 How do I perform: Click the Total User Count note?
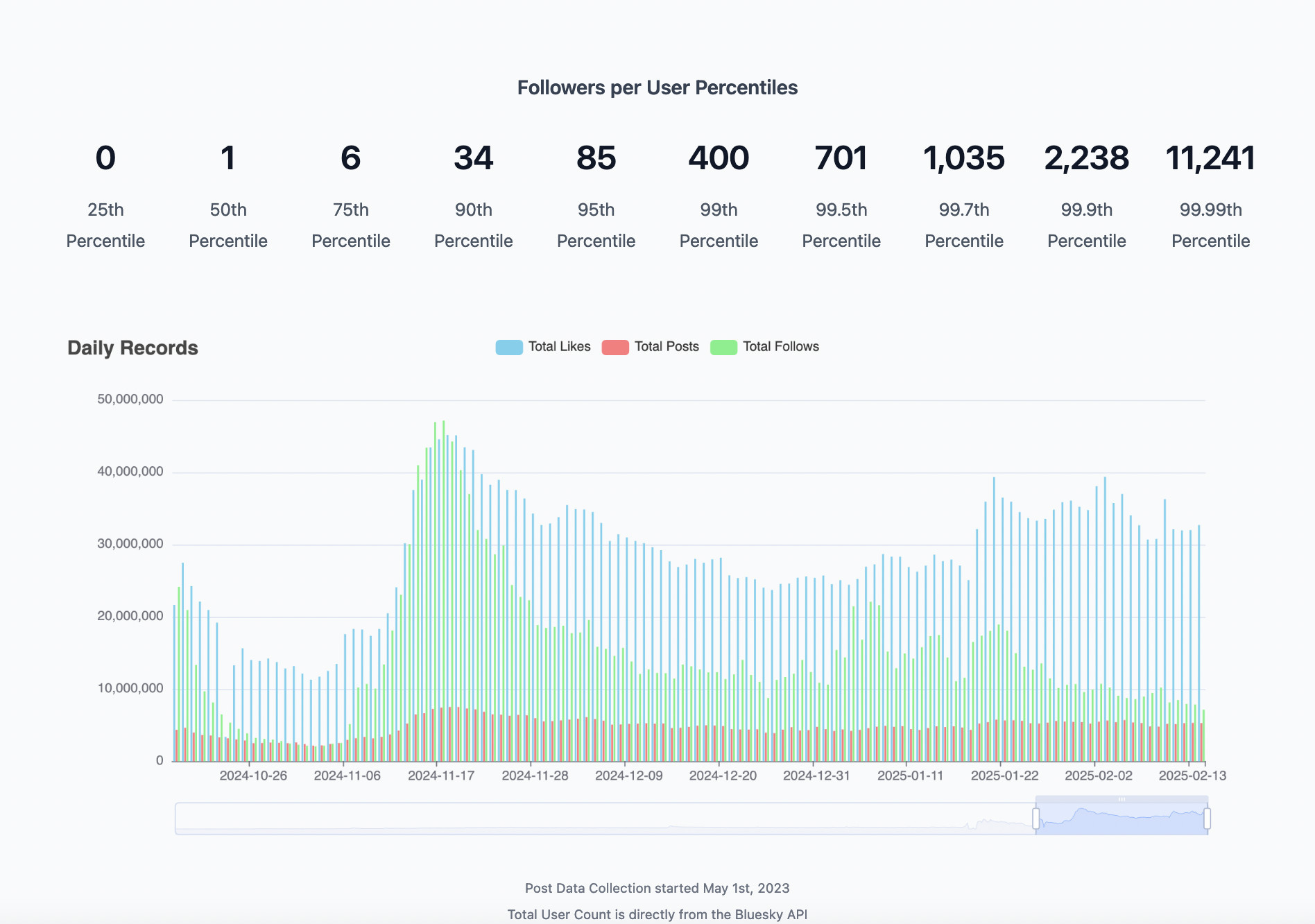pos(657,914)
